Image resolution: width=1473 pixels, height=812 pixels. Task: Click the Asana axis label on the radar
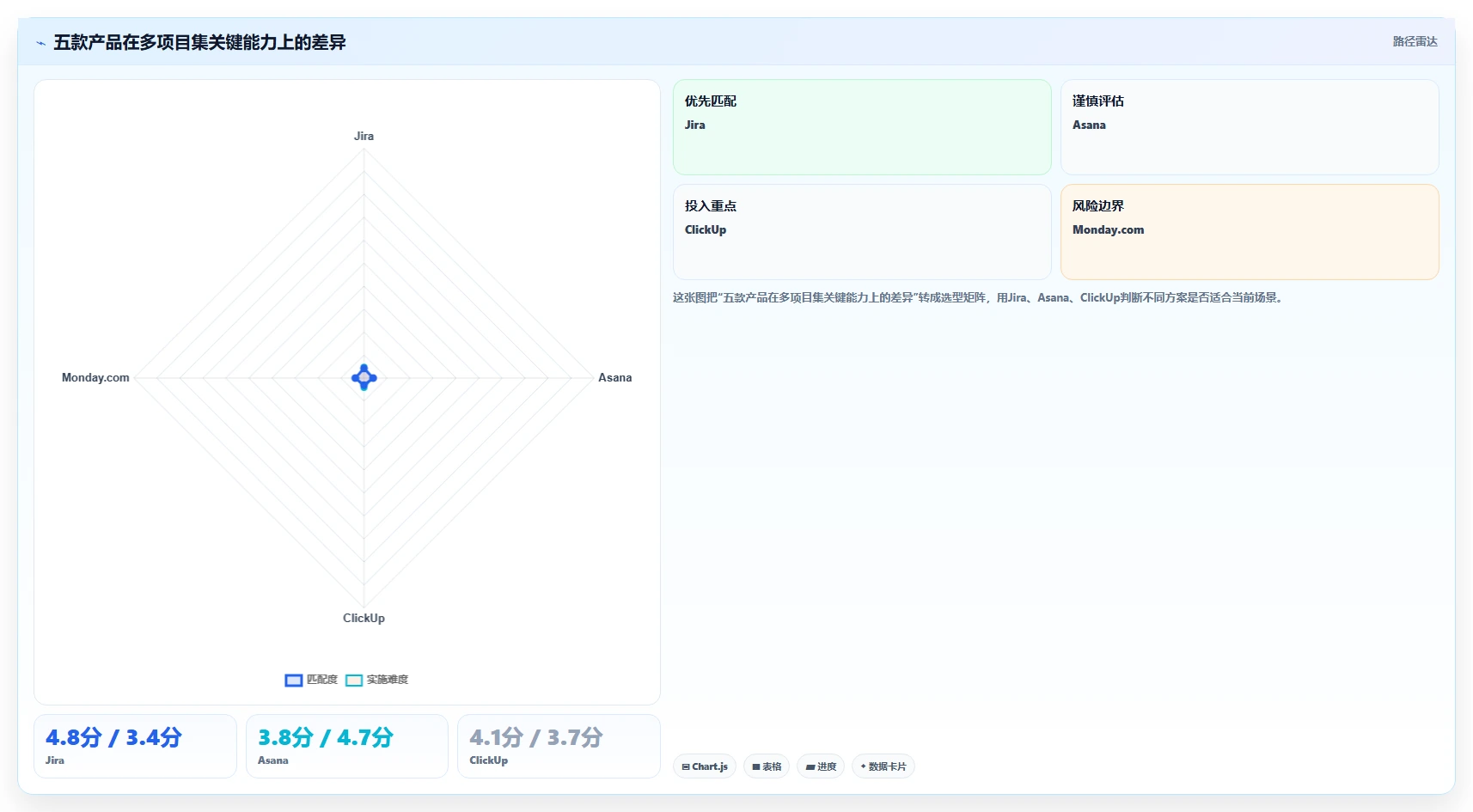pyautogui.click(x=614, y=377)
